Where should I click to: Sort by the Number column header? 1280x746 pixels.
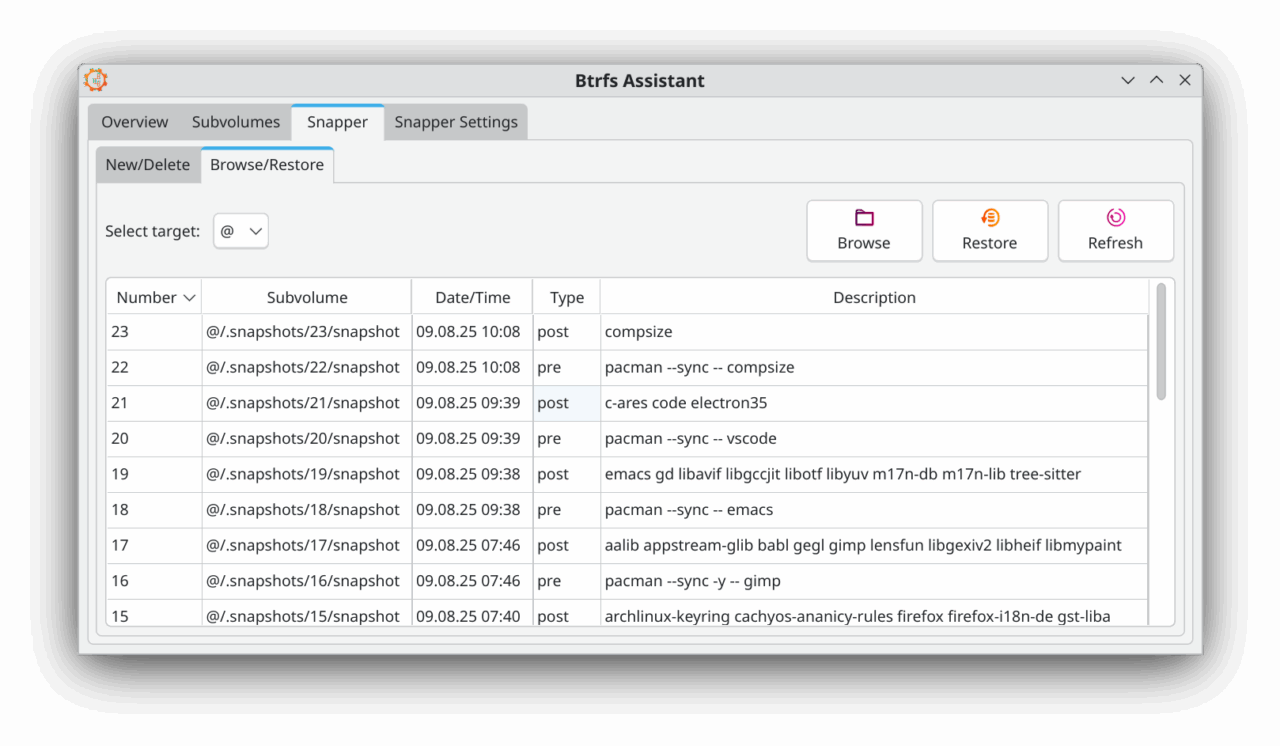coord(154,297)
